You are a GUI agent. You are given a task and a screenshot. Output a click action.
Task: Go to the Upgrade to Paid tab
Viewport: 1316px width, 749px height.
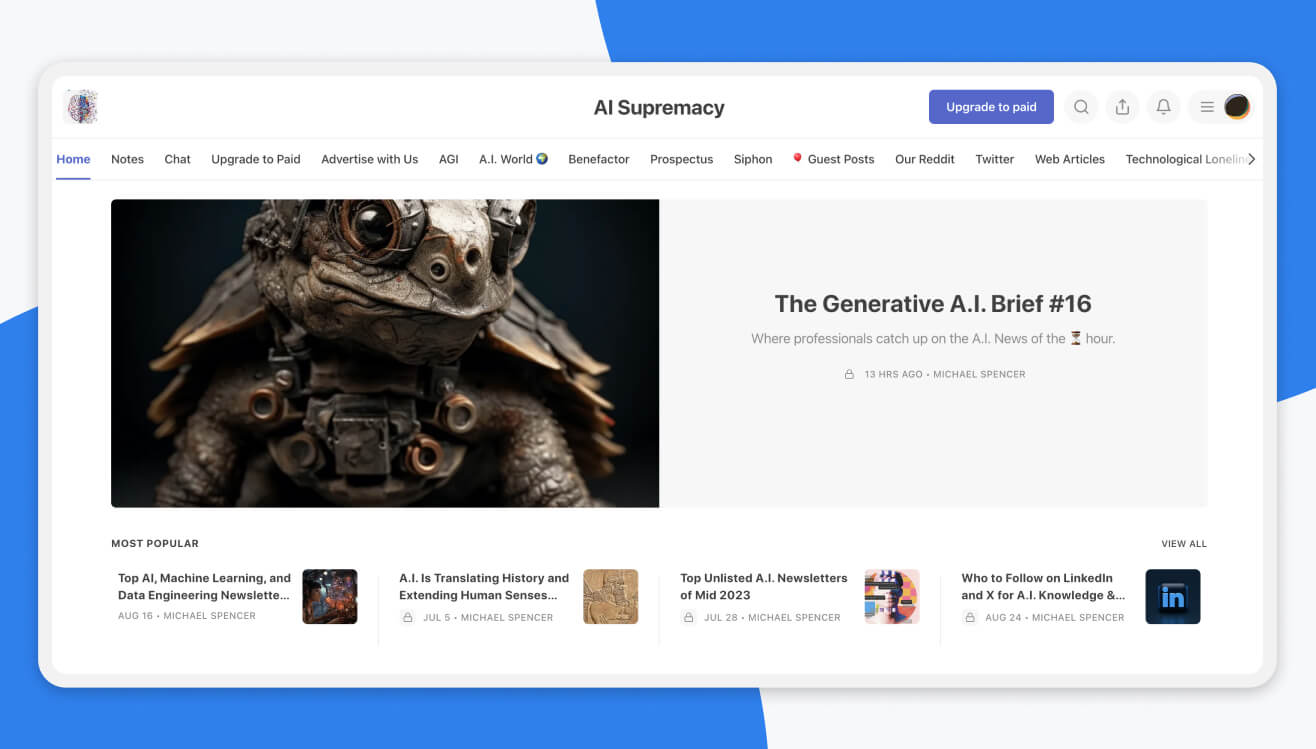(256, 159)
